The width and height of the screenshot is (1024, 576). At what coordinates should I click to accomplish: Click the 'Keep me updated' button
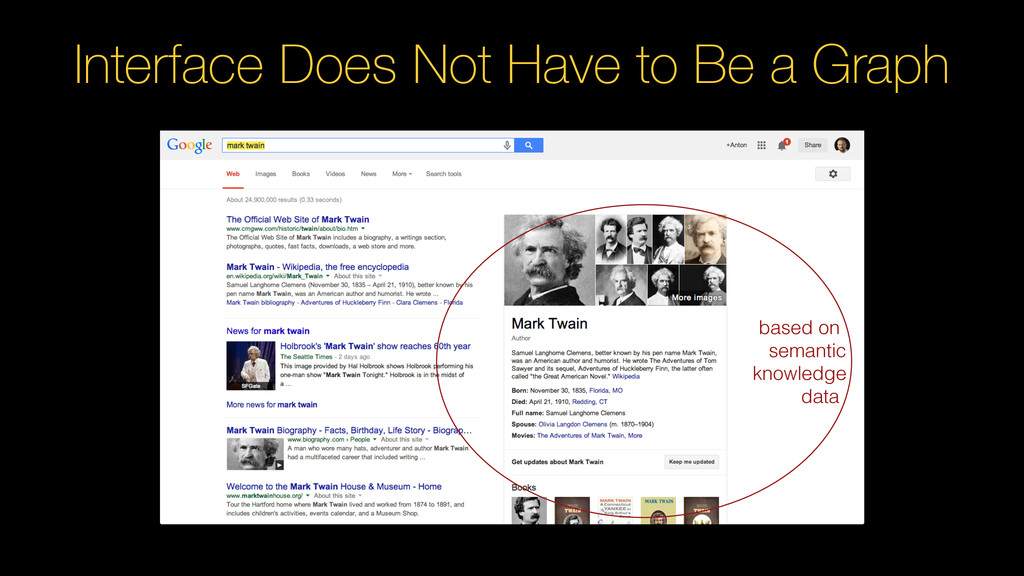tap(692, 462)
